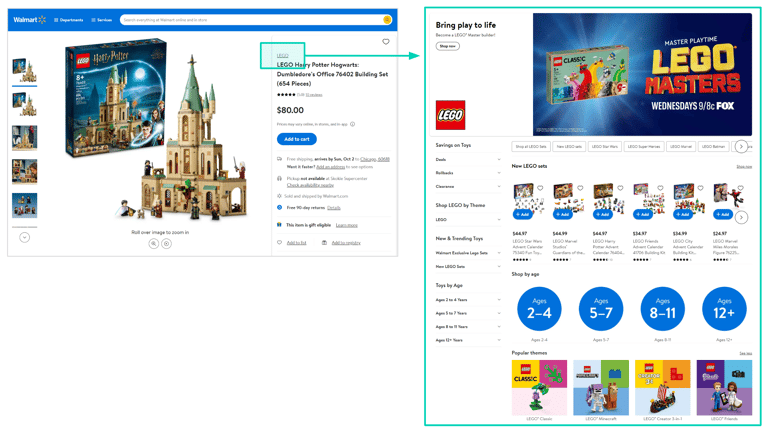Open the Walmart logo home link
Image resolution: width=770 pixels, height=432 pixels.
pos(29,20)
